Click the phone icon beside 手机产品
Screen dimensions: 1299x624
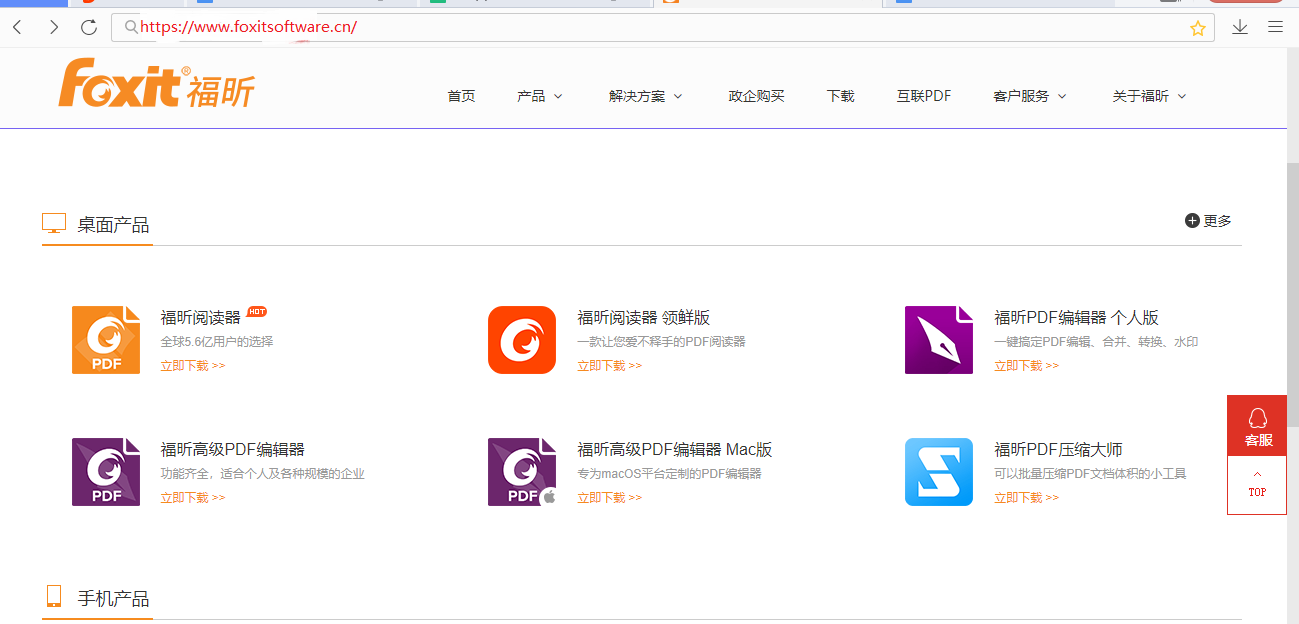[54, 597]
